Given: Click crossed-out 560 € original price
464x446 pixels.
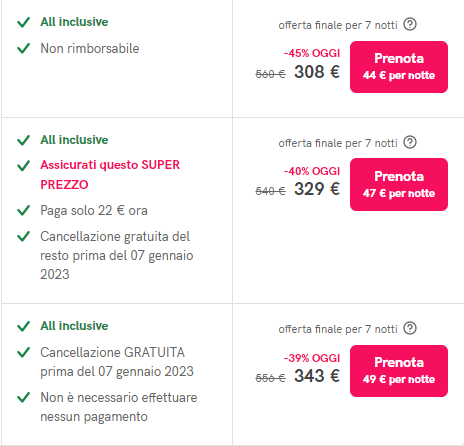Looking at the screenshot, I should pyautogui.click(x=270, y=74).
